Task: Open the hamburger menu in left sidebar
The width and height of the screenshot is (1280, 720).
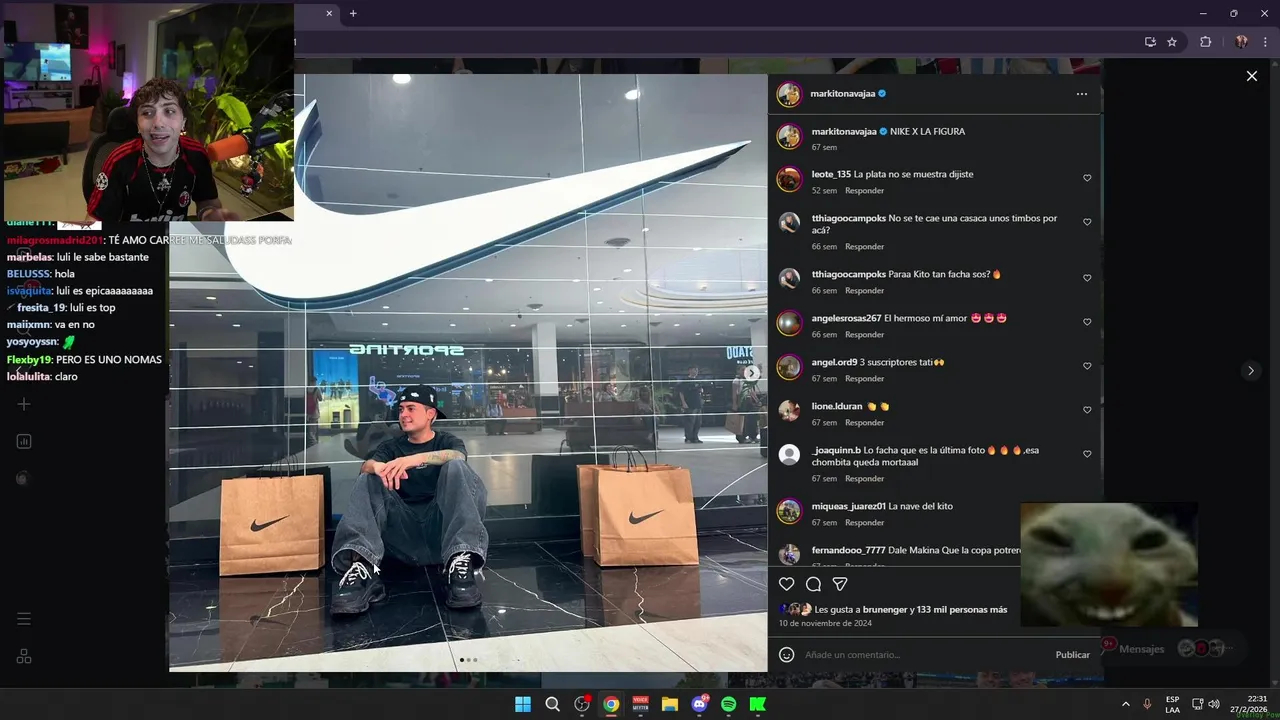Action: [24, 619]
